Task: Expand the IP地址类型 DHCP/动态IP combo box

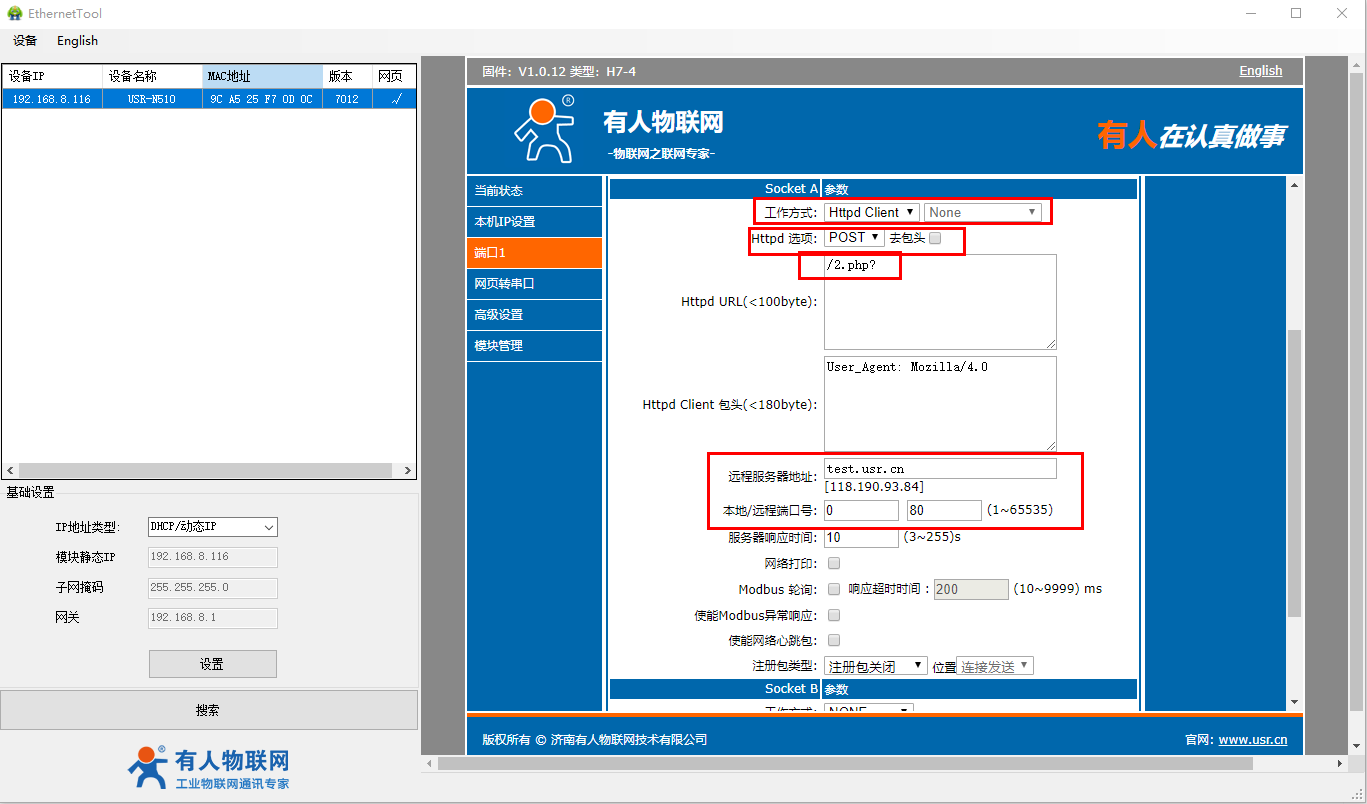Action: click(212, 527)
